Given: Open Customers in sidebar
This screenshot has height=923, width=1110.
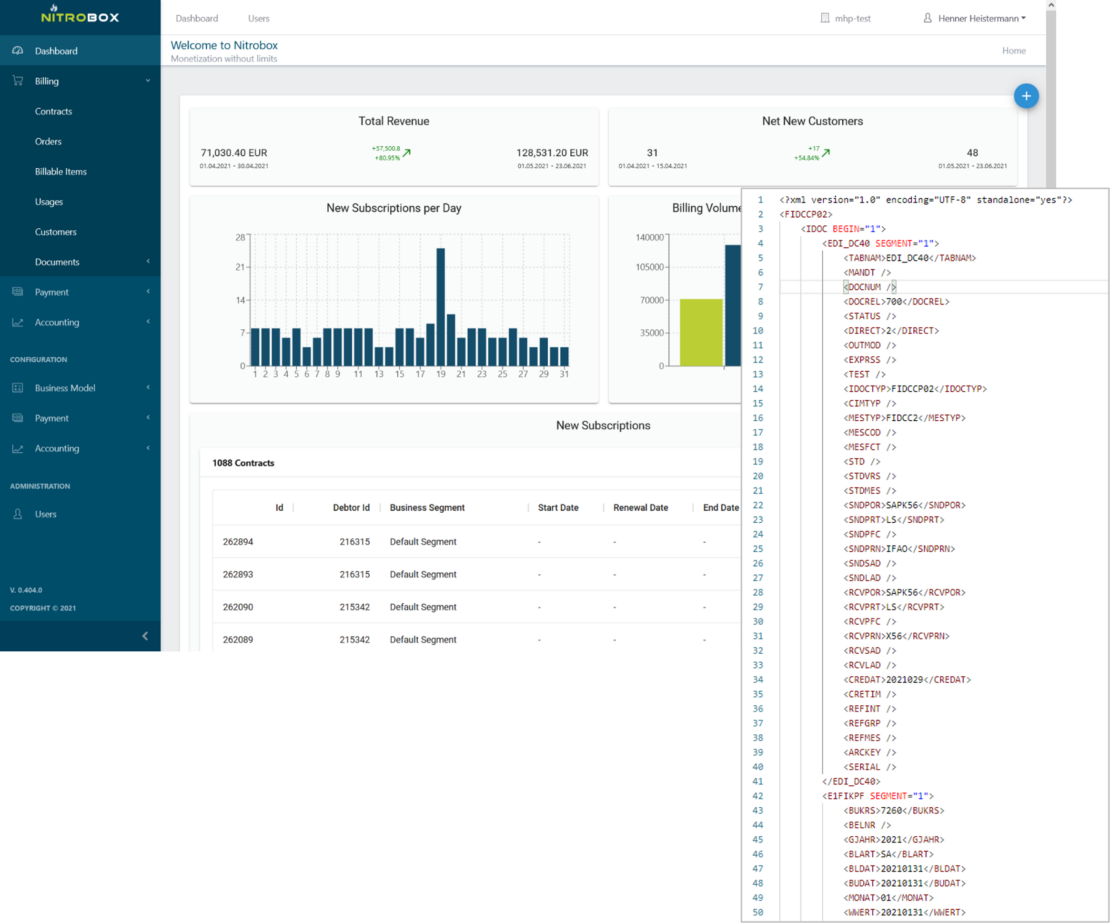Looking at the screenshot, I should click(x=55, y=231).
